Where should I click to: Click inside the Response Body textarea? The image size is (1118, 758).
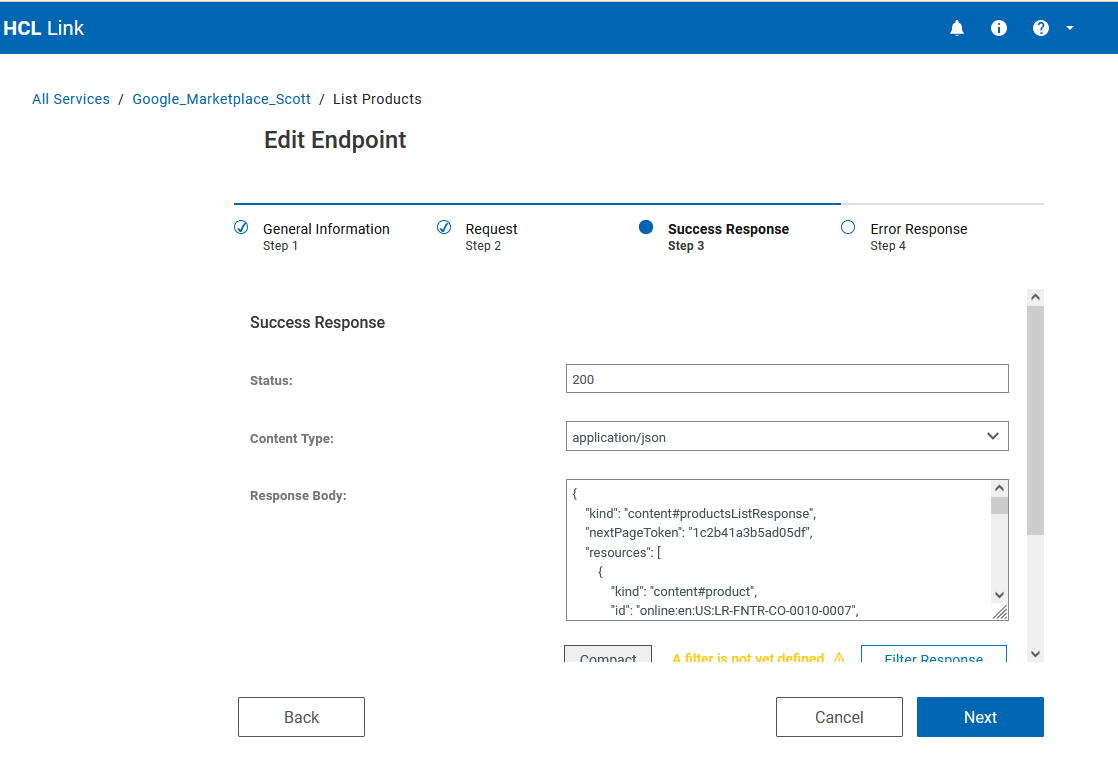(779, 550)
